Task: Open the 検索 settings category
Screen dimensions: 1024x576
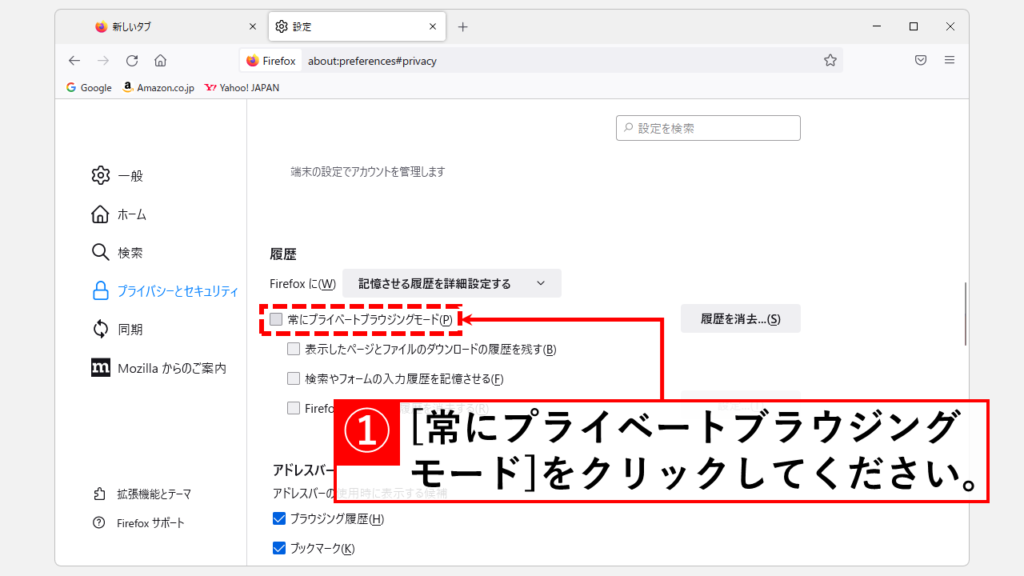Action: [x=118, y=253]
